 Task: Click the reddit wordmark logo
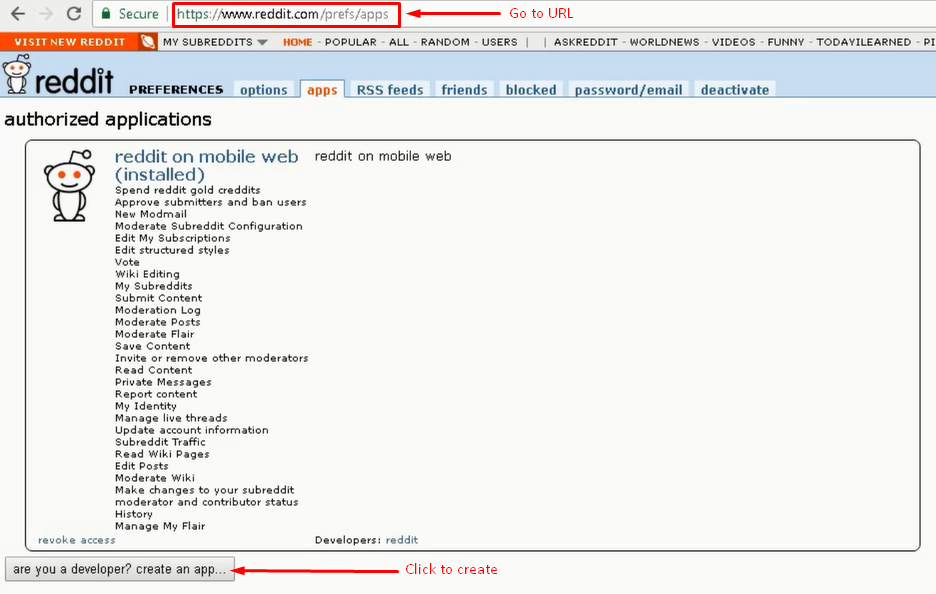(x=74, y=81)
